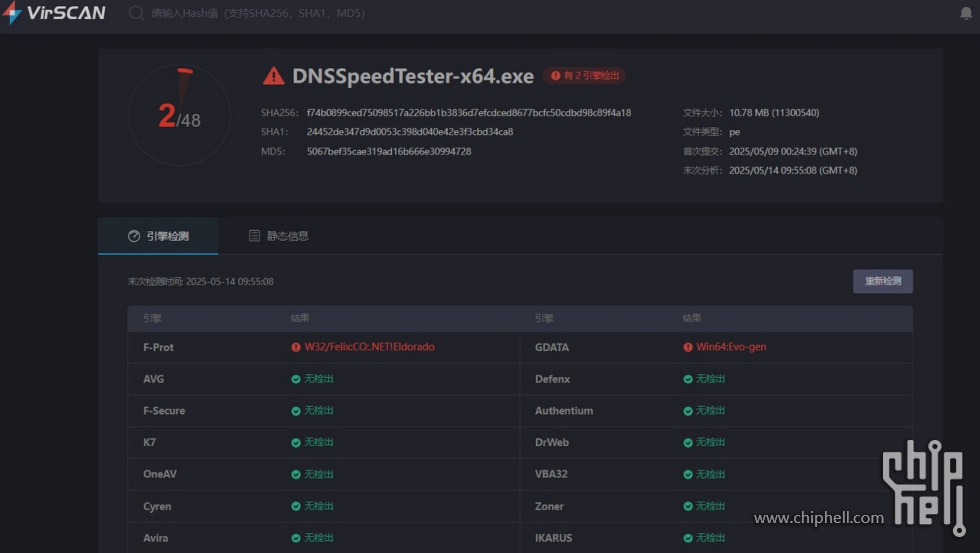Switch to the 静态信息 tab
Viewport: 980px width, 553px height.
click(x=278, y=236)
